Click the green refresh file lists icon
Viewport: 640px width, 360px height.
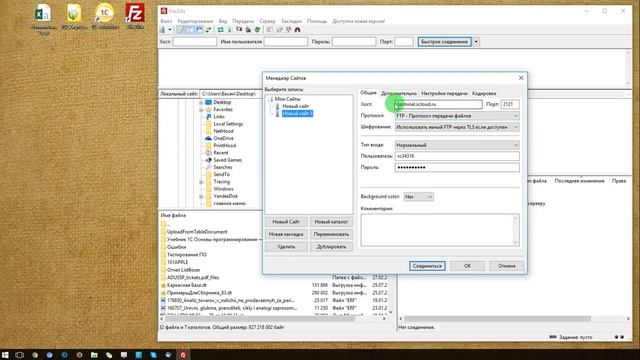pos(220,29)
